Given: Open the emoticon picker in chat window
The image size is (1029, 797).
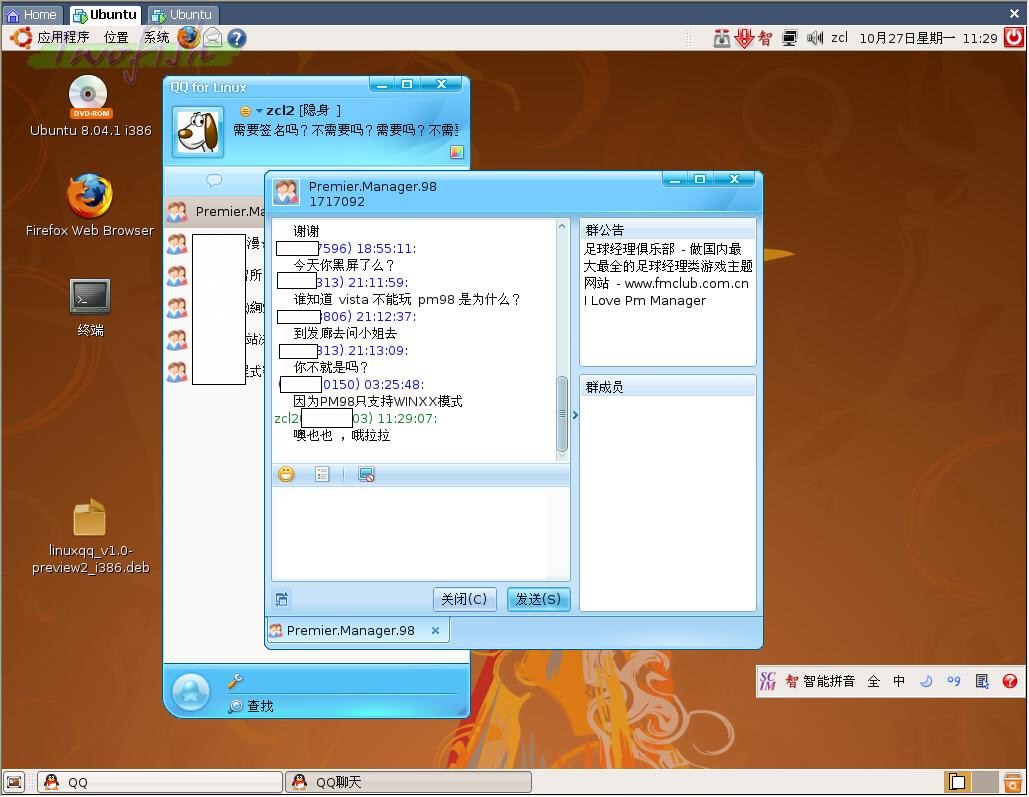Looking at the screenshot, I should click(286, 474).
